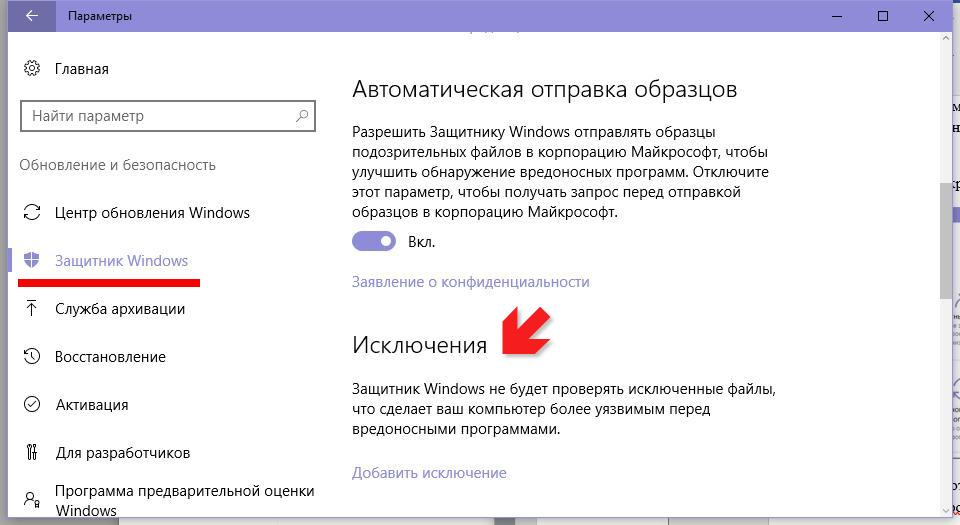Click the Для разработчиков tools icon
The image size is (960, 525).
pyautogui.click(x=32, y=452)
